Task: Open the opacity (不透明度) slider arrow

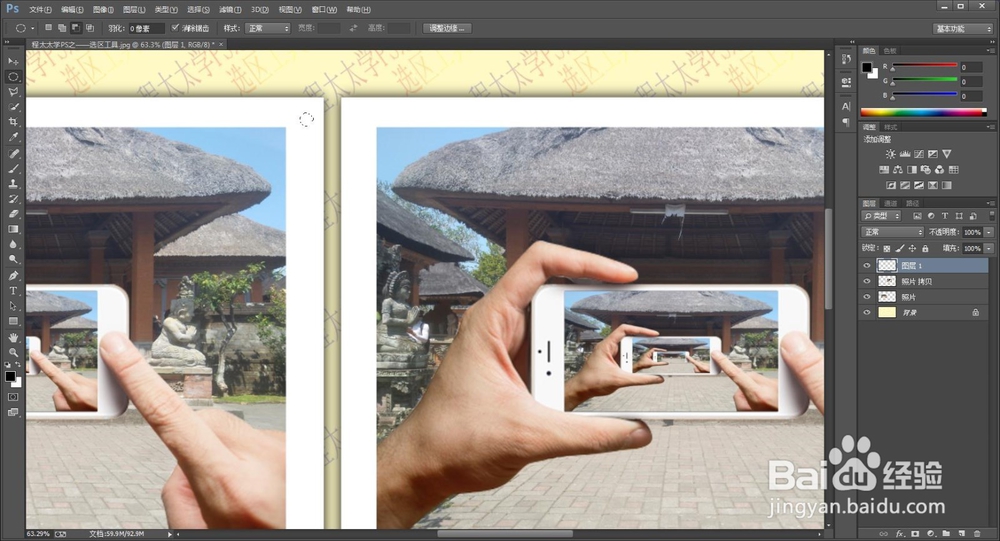Action: (x=989, y=232)
